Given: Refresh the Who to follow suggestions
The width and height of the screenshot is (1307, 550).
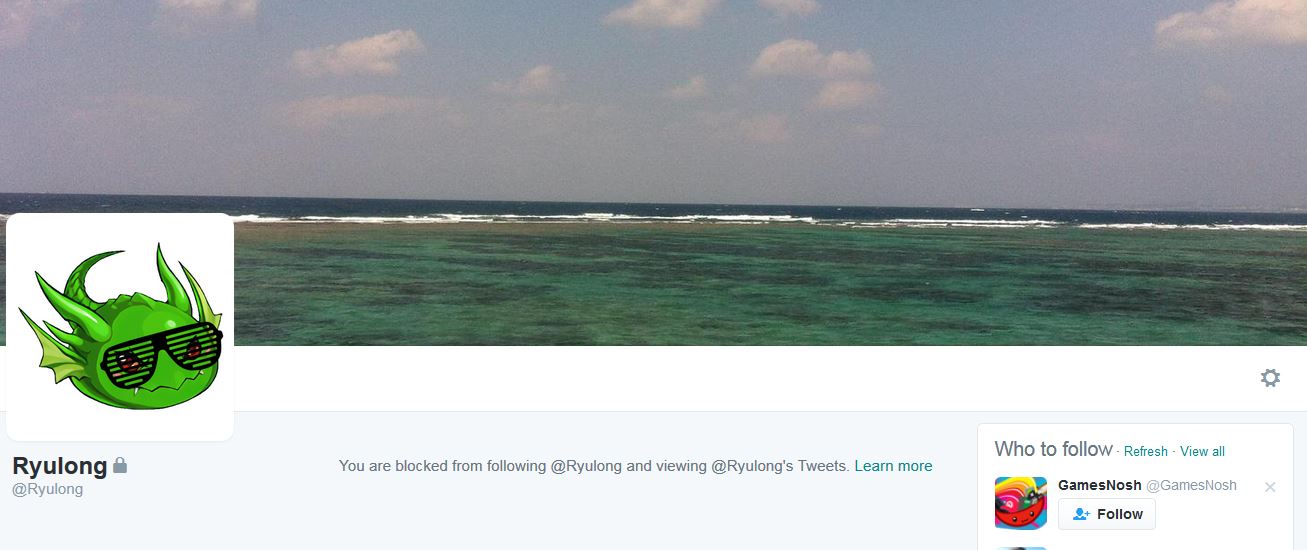Looking at the screenshot, I should 1145,452.
